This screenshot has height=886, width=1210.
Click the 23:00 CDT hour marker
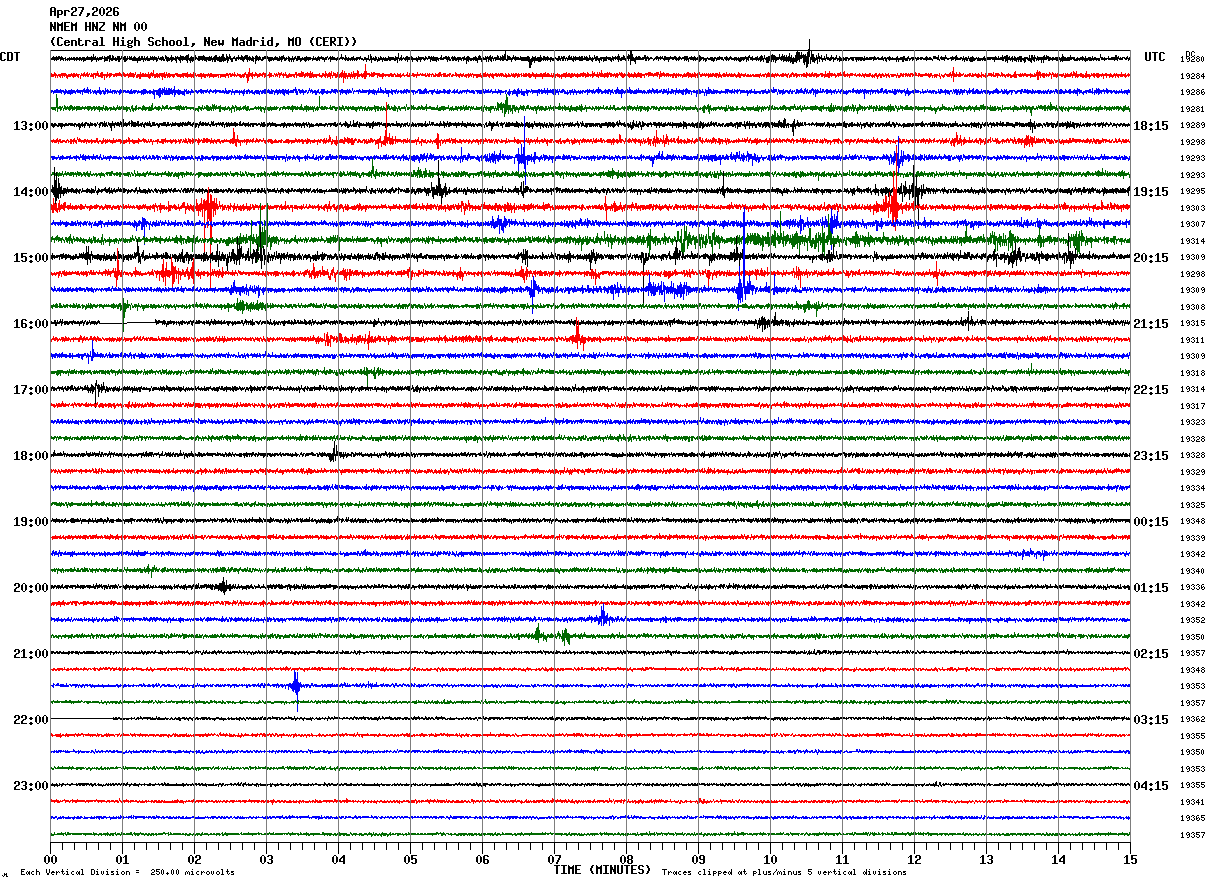[x=30, y=786]
